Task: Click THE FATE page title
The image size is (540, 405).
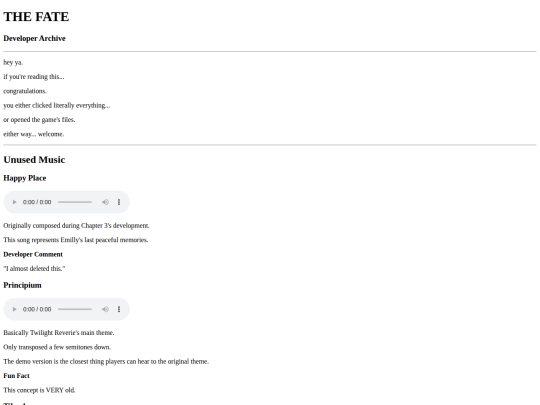Action: point(36,17)
